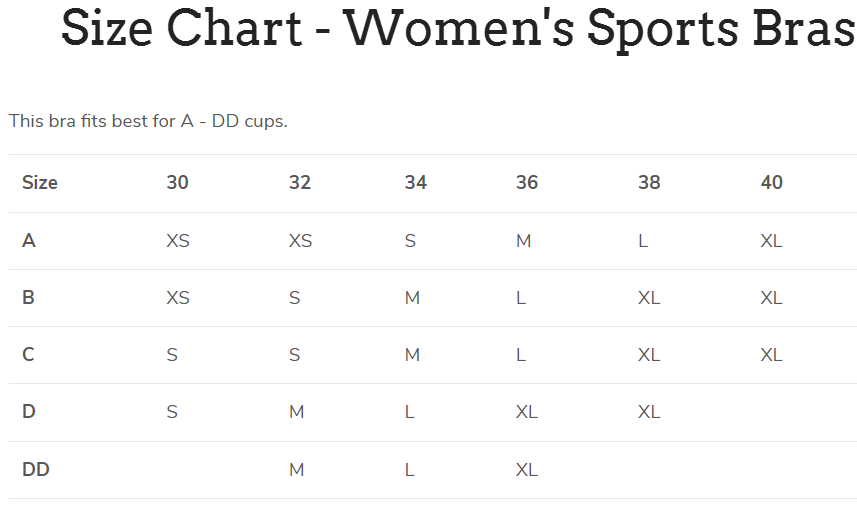857x506 pixels.
Task: Select the band size 32 header
Action: click(x=299, y=183)
